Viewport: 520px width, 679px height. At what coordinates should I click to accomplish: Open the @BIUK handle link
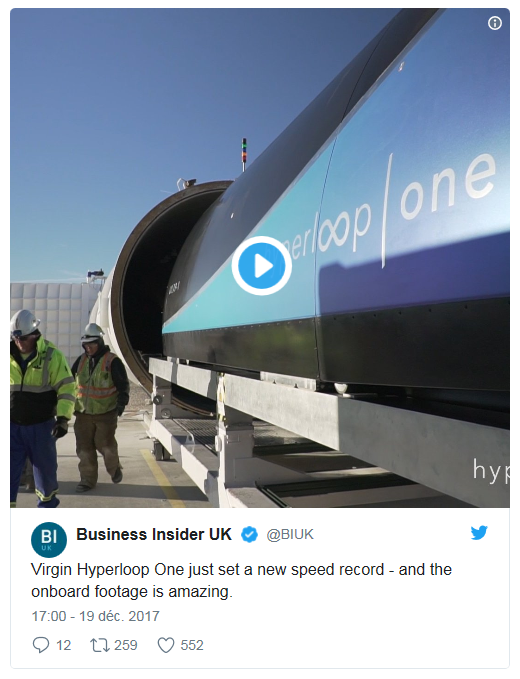pyautogui.click(x=290, y=534)
